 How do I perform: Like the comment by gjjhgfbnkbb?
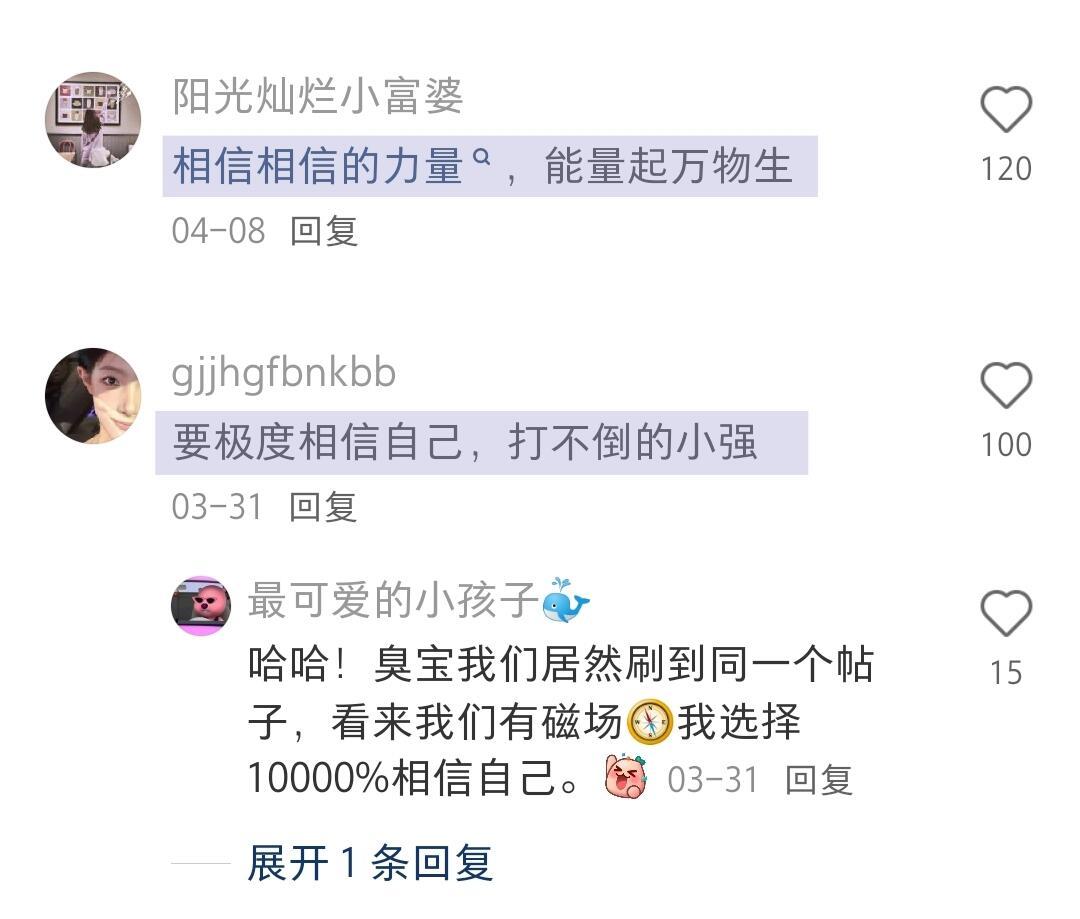coord(1006,384)
